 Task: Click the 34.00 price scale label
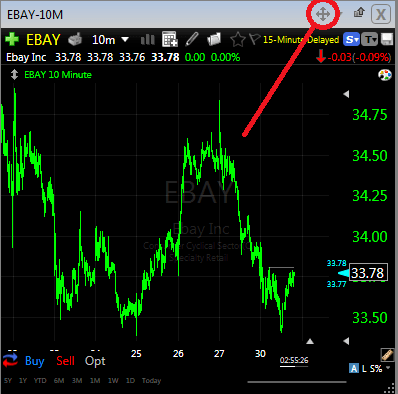pyautogui.click(x=370, y=237)
